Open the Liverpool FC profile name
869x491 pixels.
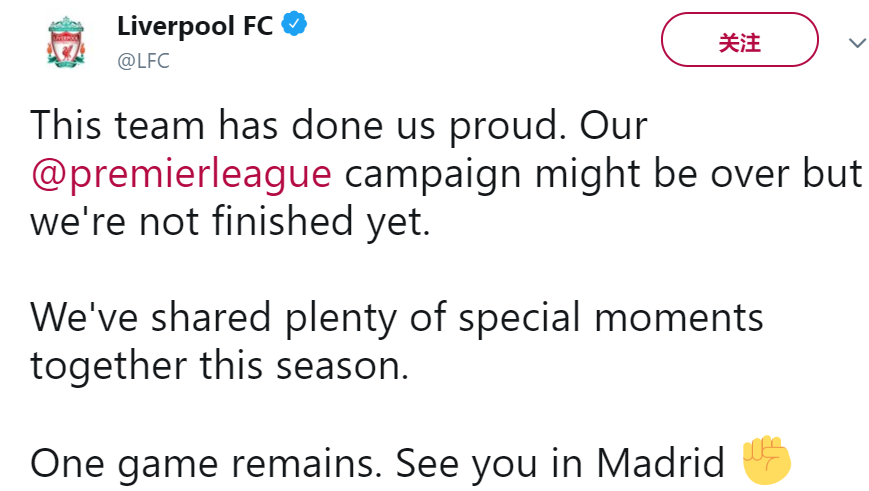pyautogui.click(x=194, y=27)
